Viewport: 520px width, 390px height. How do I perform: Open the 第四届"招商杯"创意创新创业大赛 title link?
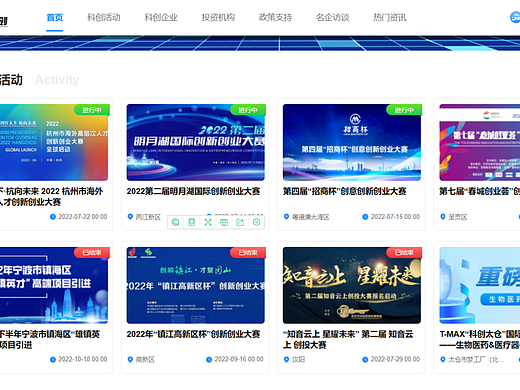coord(345,191)
